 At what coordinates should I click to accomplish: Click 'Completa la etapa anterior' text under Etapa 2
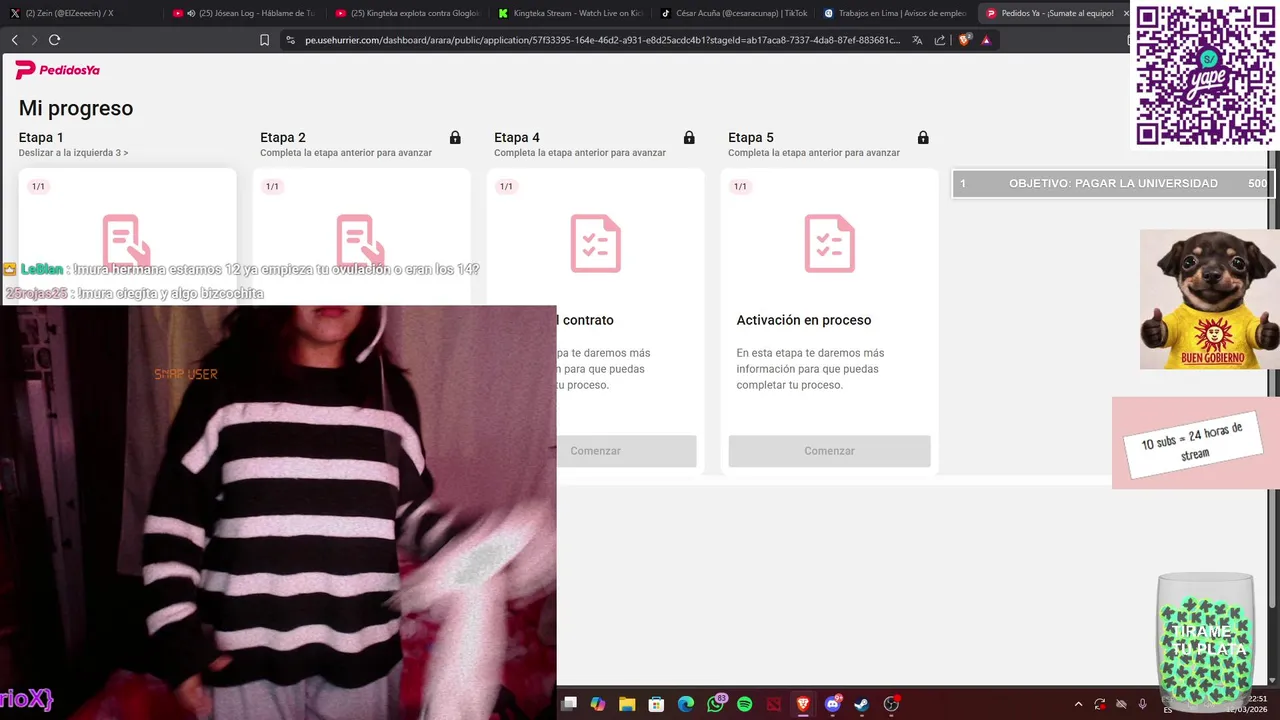point(346,153)
